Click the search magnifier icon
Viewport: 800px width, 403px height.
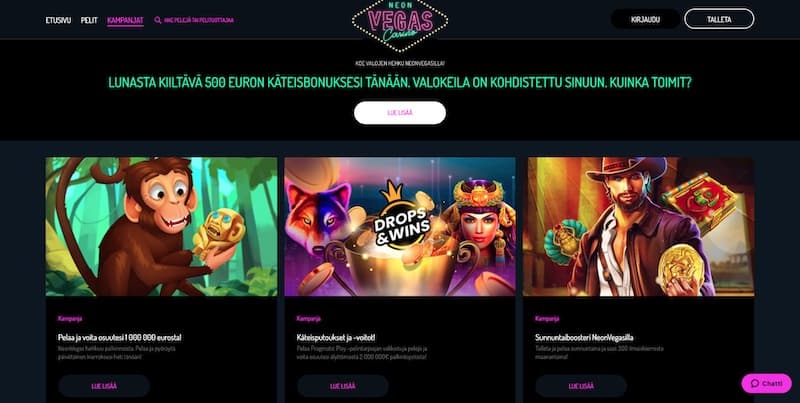pyautogui.click(x=158, y=20)
